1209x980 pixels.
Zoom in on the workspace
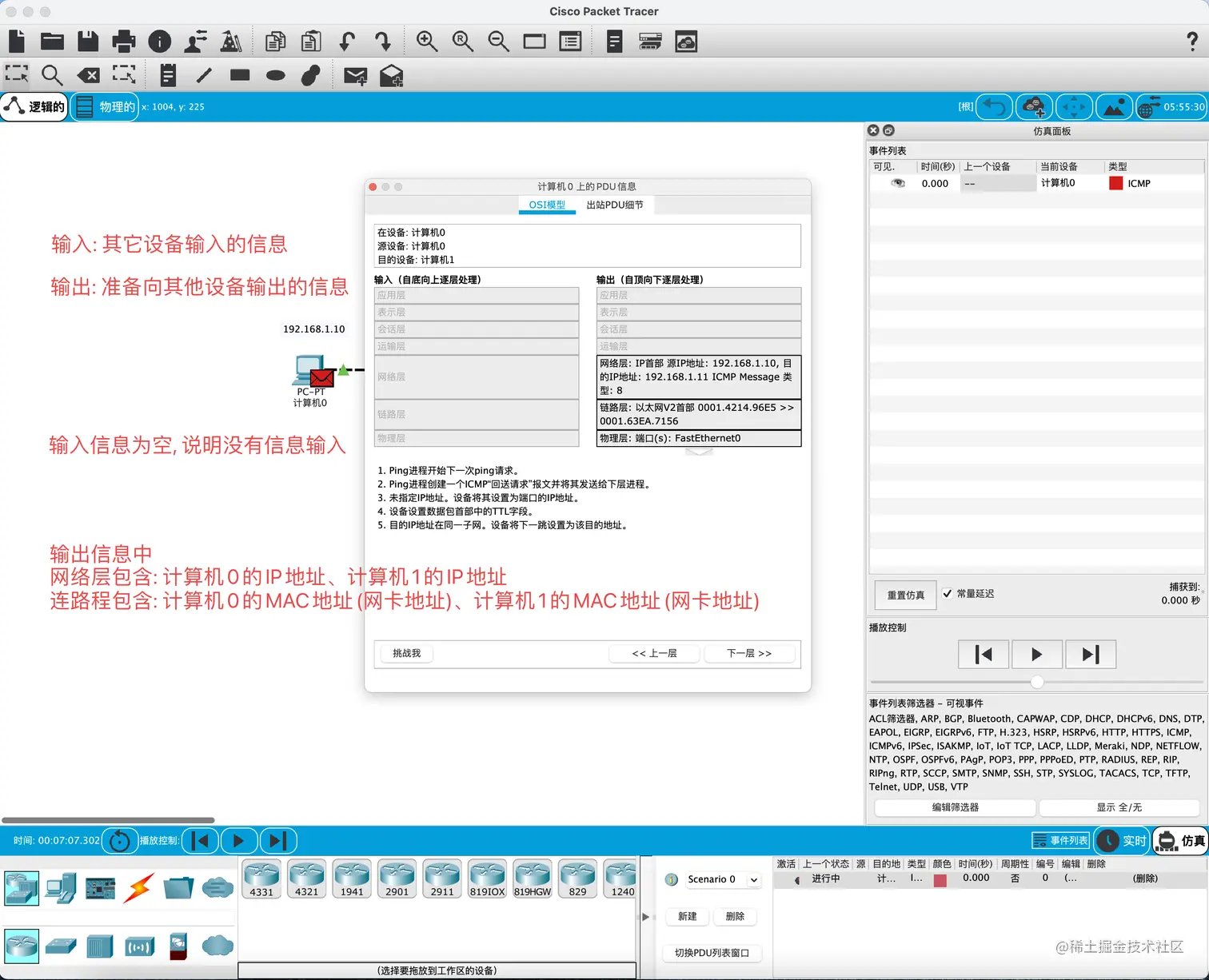[427, 41]
